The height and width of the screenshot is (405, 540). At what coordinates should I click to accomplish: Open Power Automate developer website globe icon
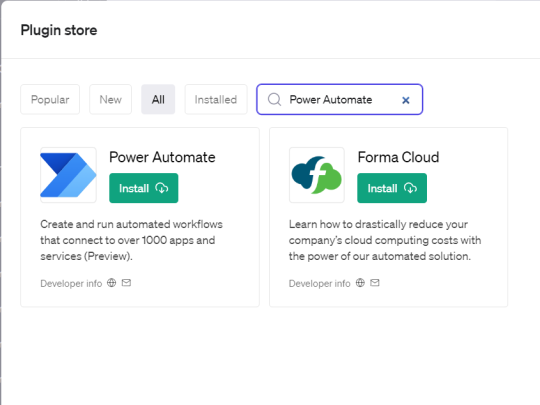[112, 283]
